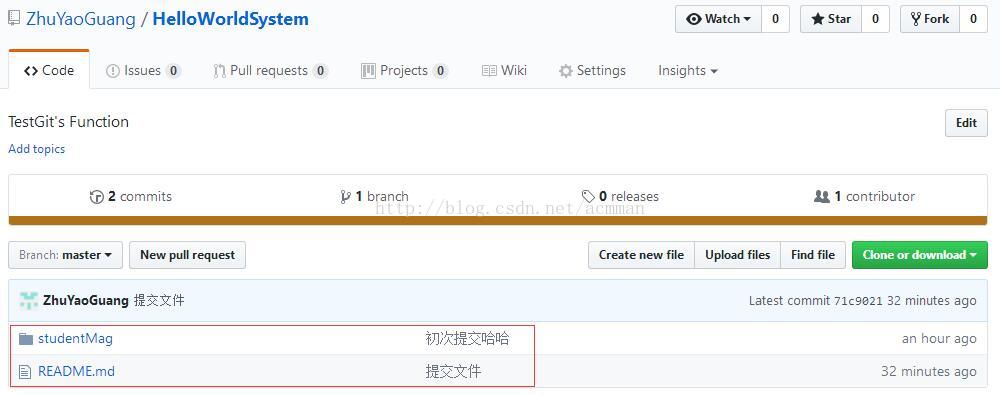1000x395 pixels.
Task: View the 0 releases page
Action: 620,197
